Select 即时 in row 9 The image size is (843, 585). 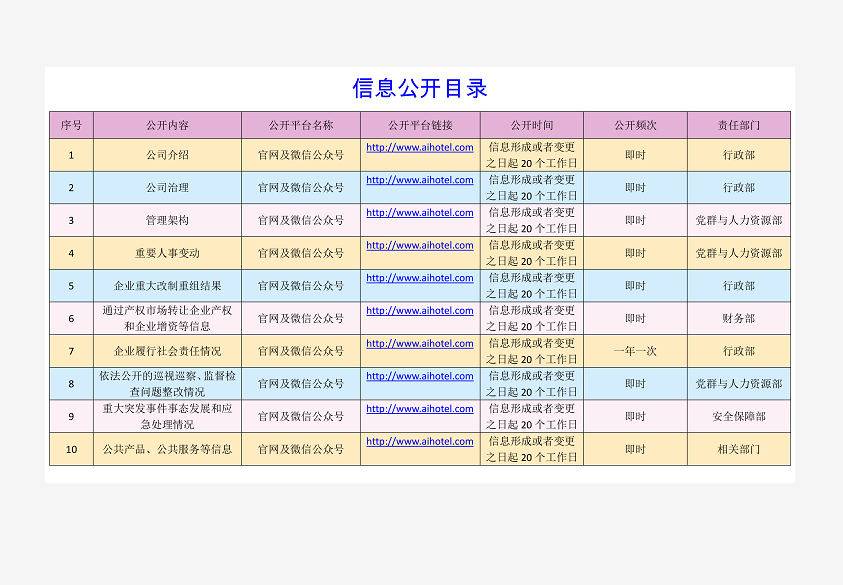click(635, 417)
